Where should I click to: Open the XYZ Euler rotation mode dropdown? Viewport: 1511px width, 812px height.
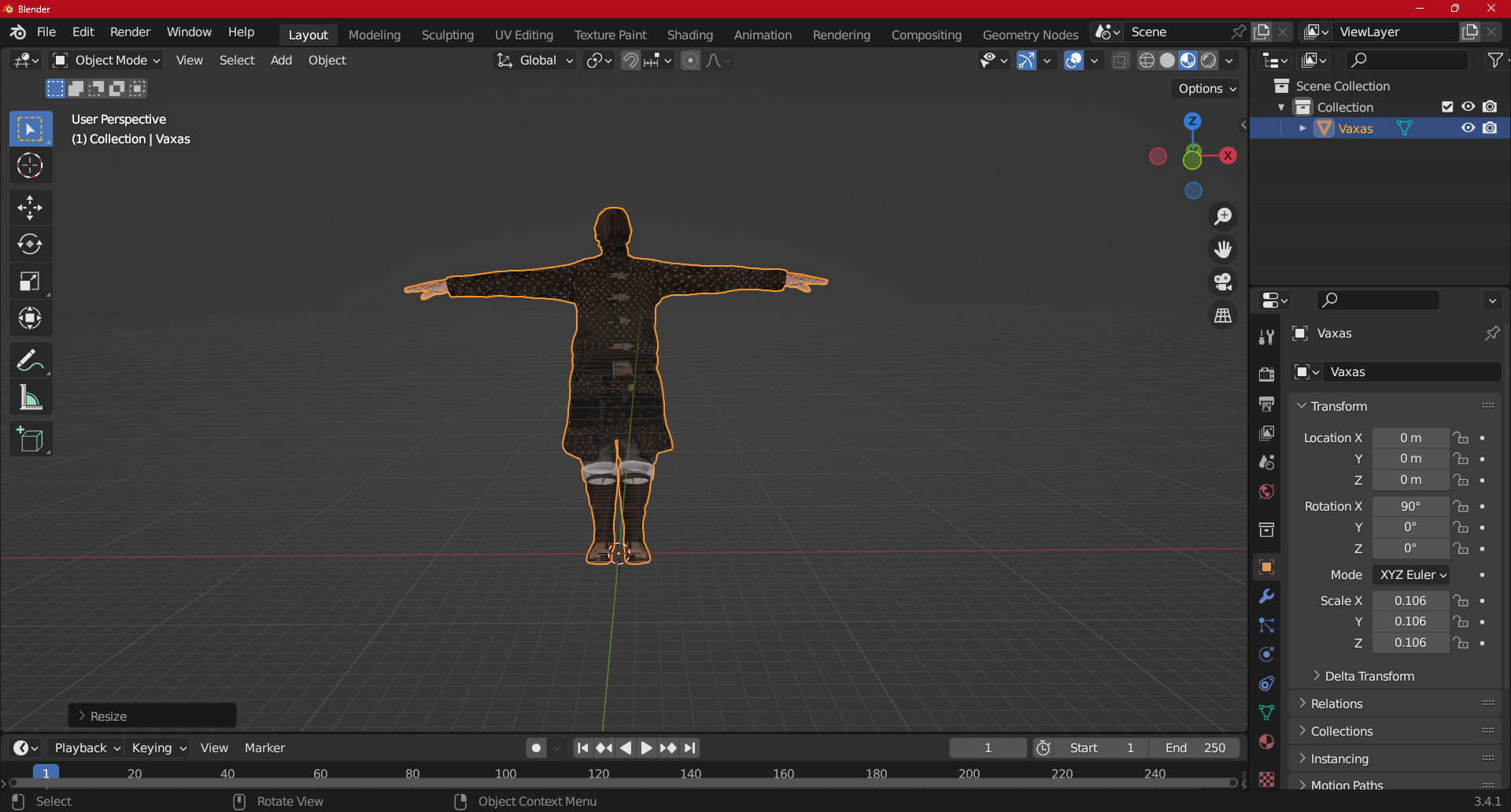1412,575
